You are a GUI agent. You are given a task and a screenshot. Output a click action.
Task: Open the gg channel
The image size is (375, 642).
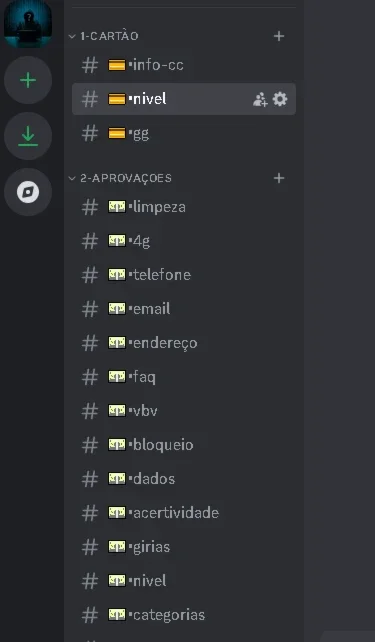(x=184, y=133)
